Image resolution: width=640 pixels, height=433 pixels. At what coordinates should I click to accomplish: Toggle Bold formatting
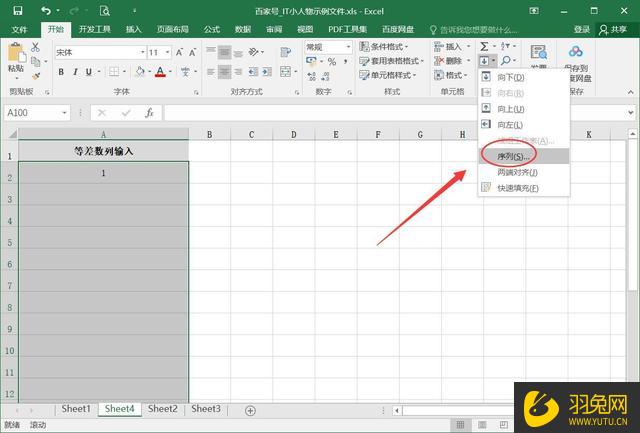coord(61,72)
